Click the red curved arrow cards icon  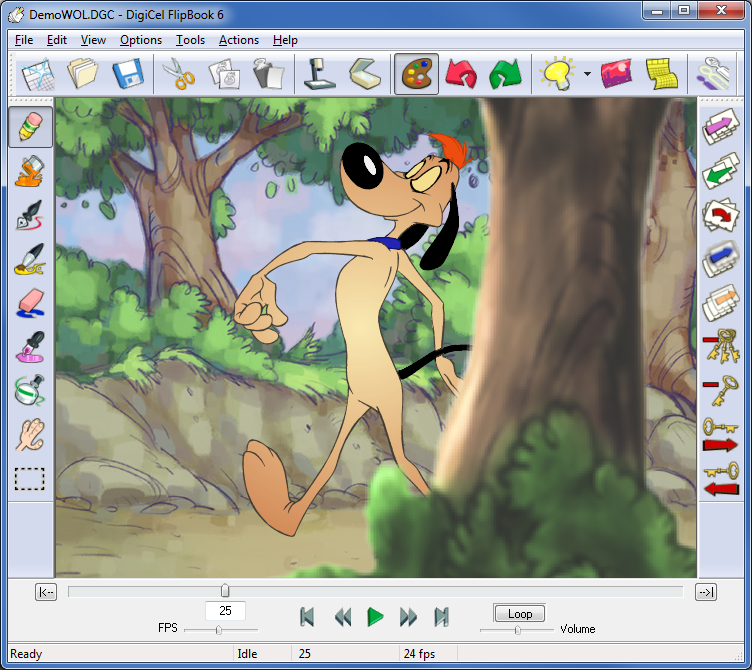tap(721, 215)
